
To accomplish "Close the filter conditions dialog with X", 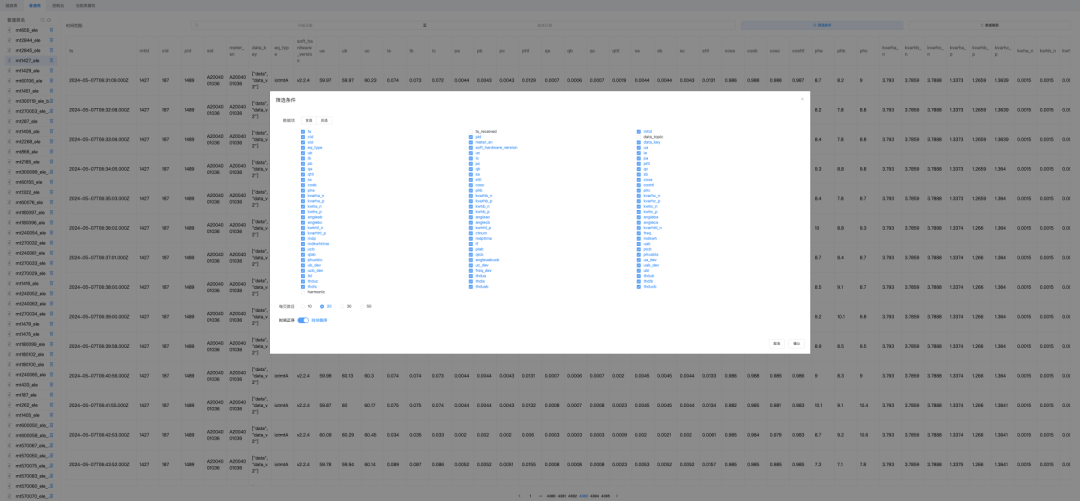I will tap(802, 99).
